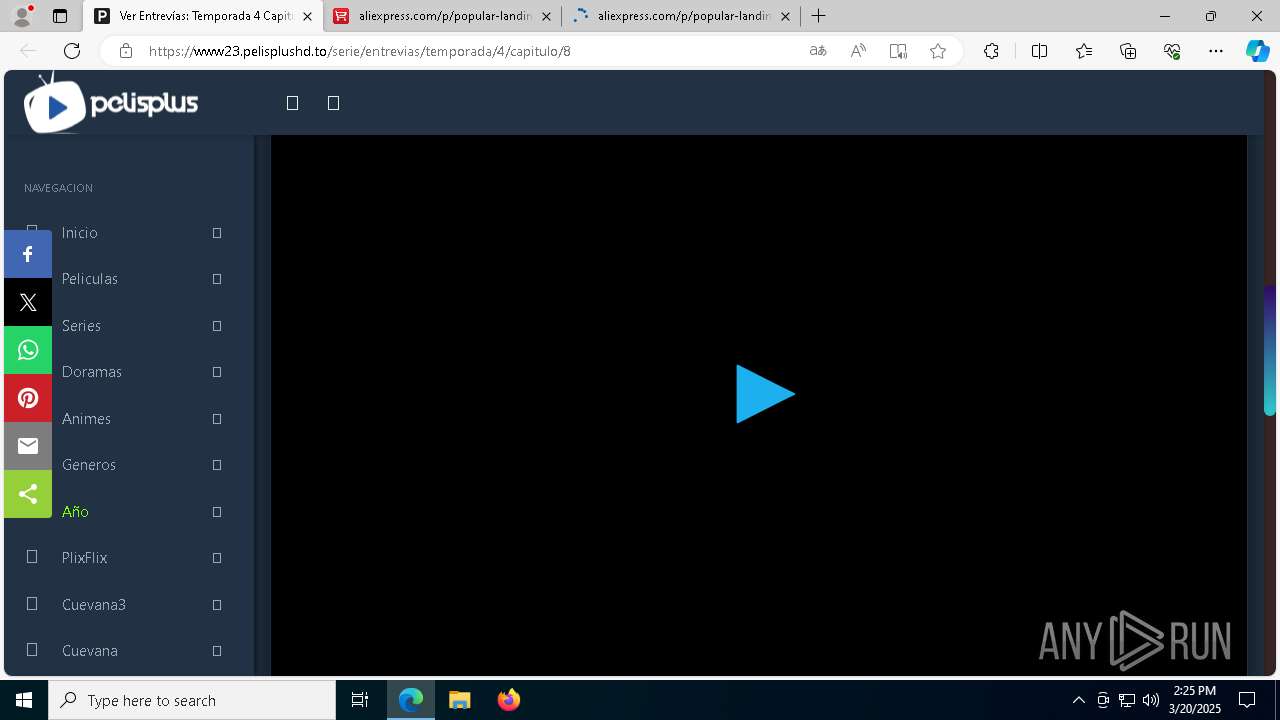Expand the Año submenu arrow
Viewport: 1280px width, 720px height.
click(x=217, y=512)
